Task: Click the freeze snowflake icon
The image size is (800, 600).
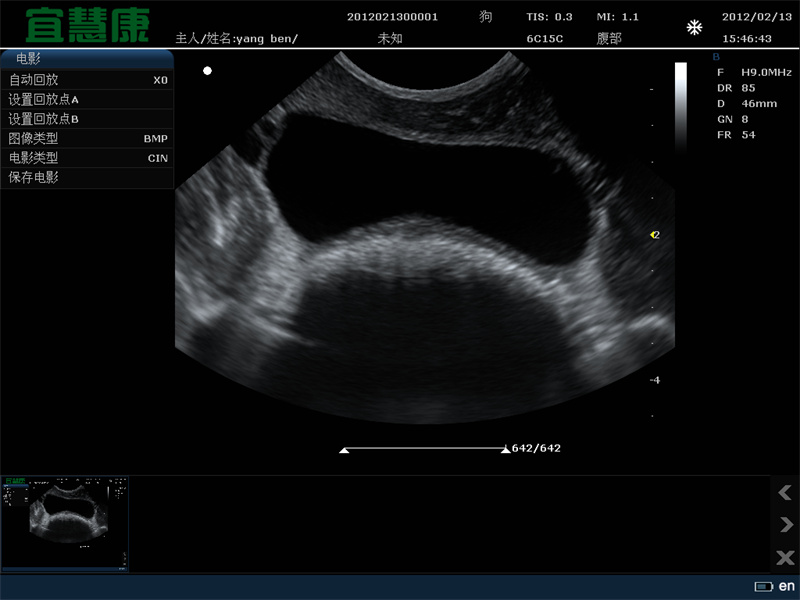Action: pyautogui.click(x=694, y=28)
